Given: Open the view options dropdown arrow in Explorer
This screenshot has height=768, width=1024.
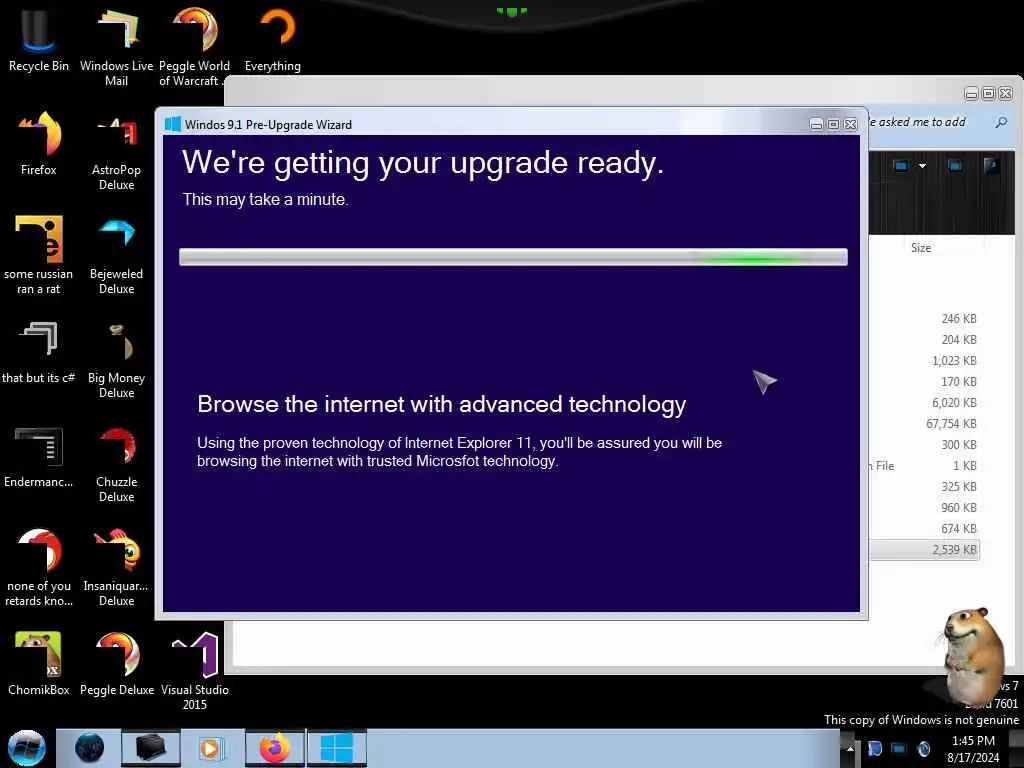Looking at the screenshot, I should (922, 166).
